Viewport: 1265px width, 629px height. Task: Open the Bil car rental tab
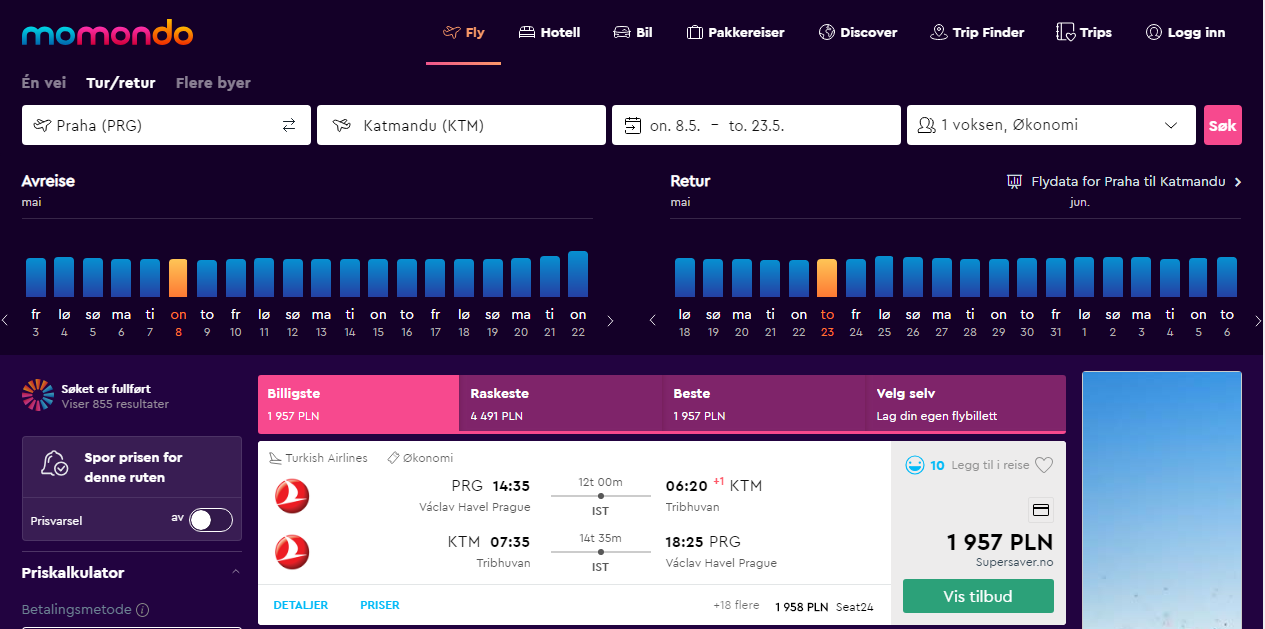[x=633, y=32]
